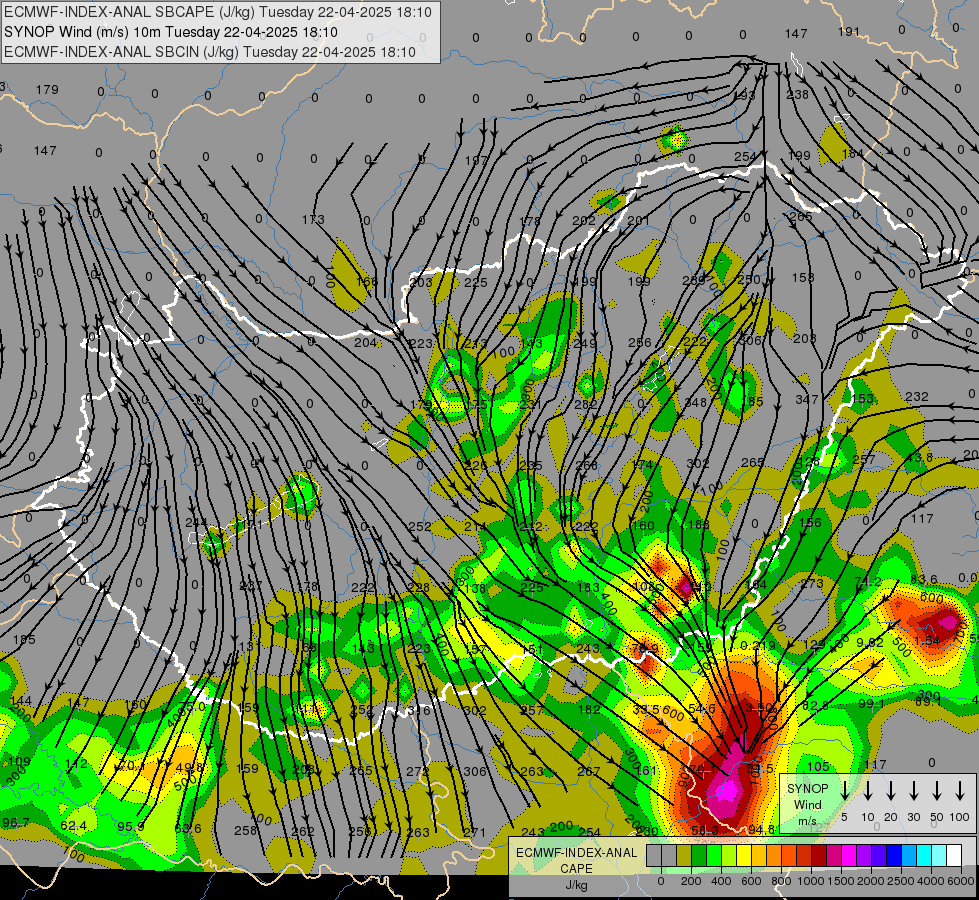
Task: Click the '166' value on the map
Action: pyautogui.click(x=367, y=281)
